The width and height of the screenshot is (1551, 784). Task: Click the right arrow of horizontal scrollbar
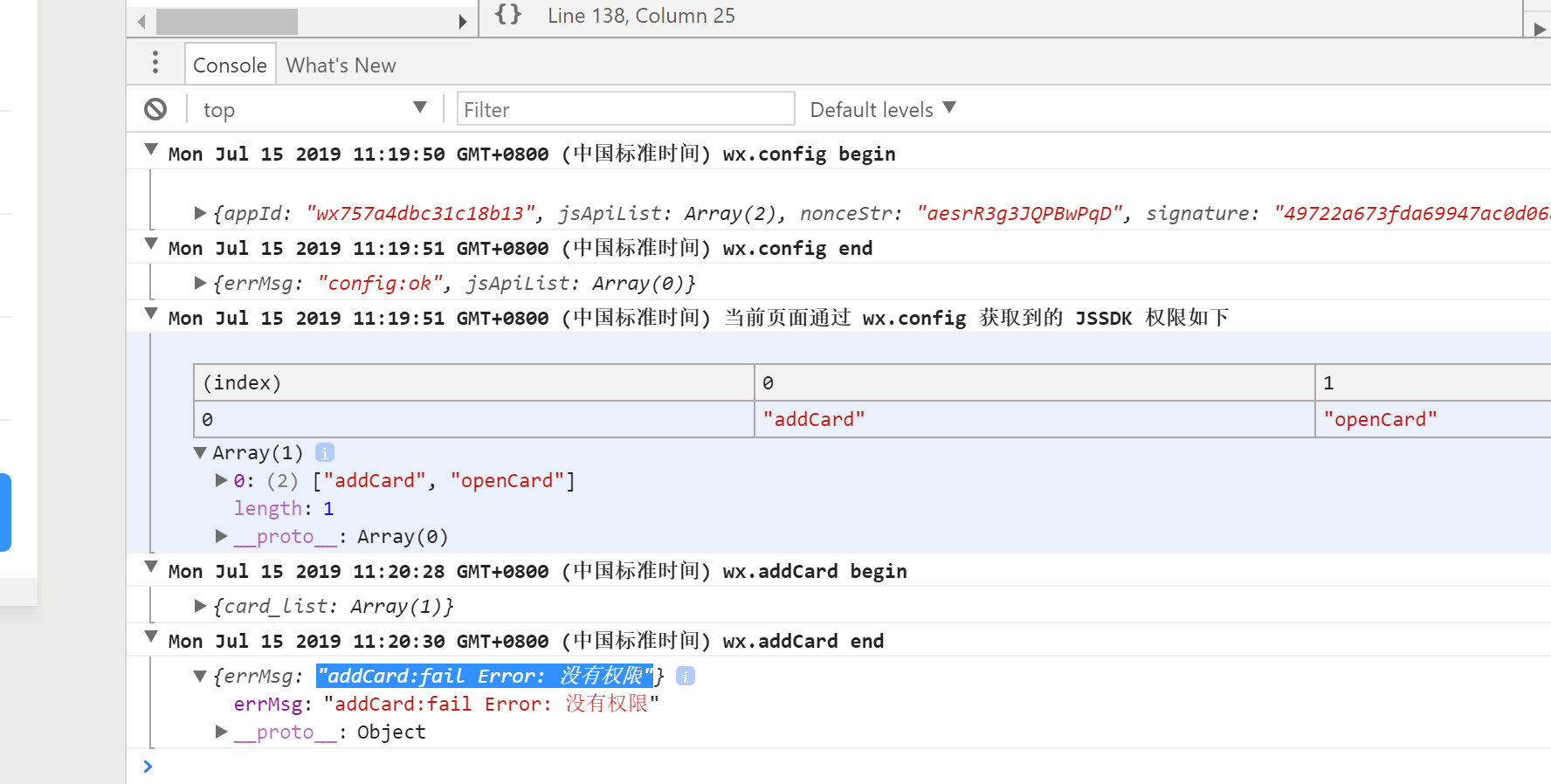click(x=463, y=21)
